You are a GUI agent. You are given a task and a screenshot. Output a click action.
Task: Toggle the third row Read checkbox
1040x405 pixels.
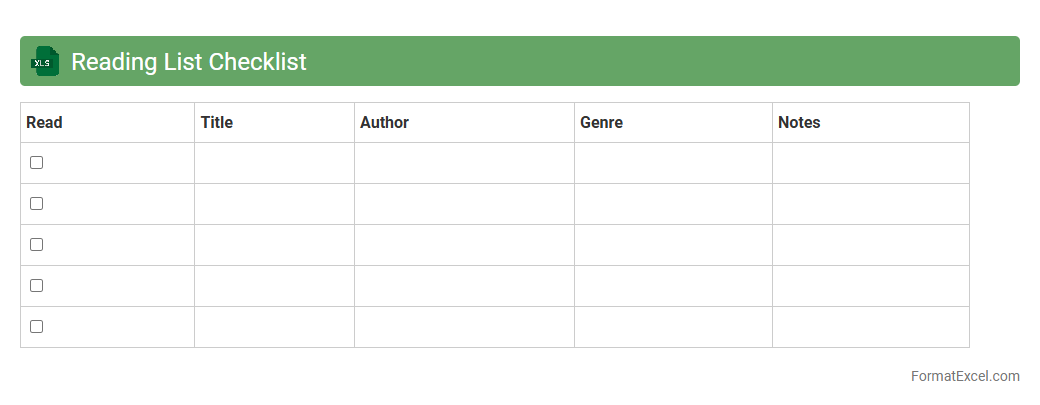click(37, 245)
